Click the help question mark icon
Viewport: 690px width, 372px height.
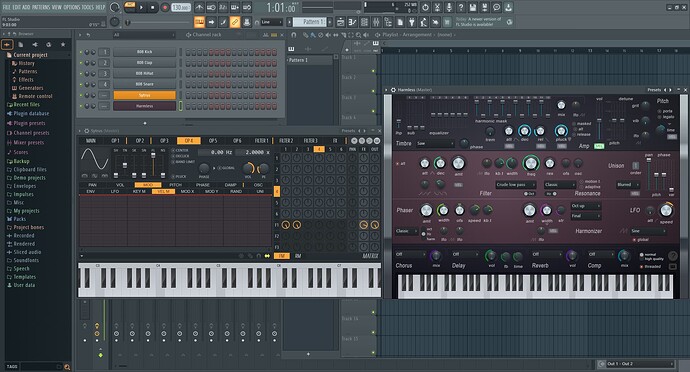[461, 7]
